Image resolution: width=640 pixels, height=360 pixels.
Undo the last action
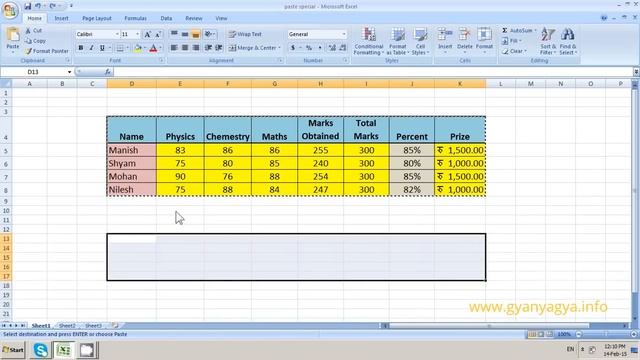(38, 6)
